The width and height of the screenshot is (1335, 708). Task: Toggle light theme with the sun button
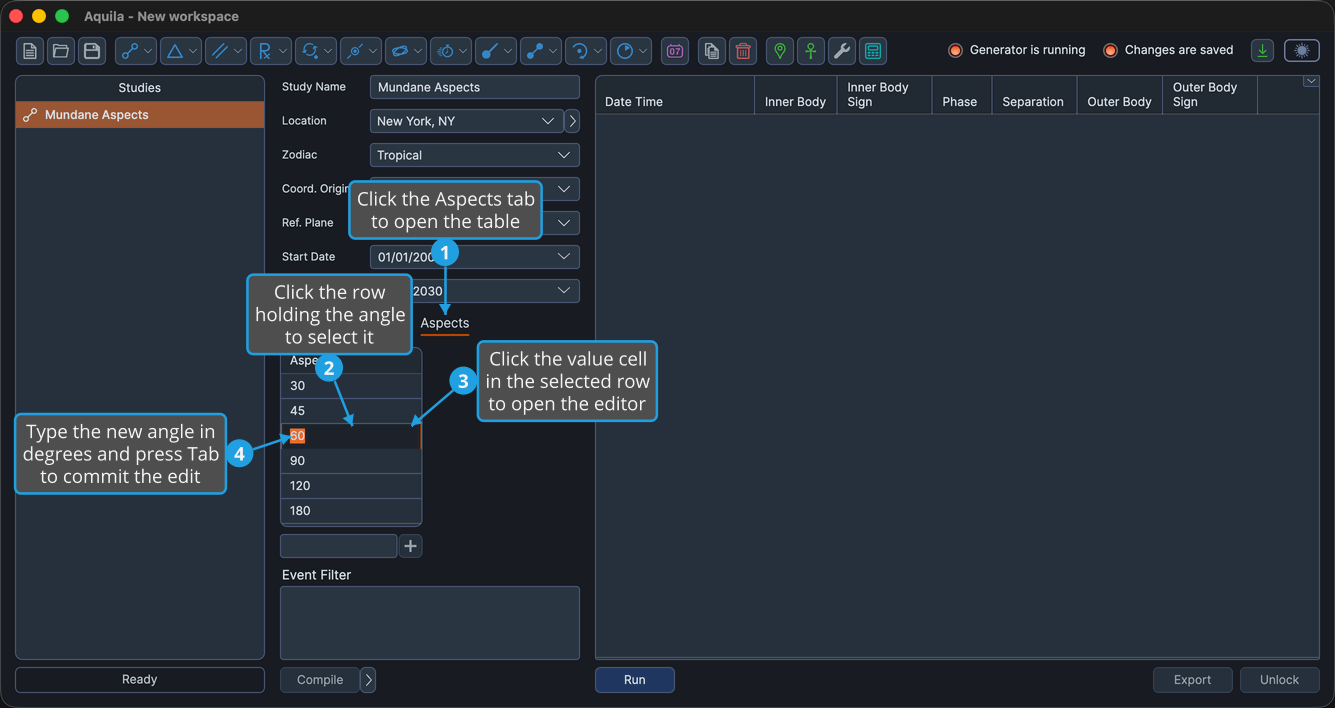(1302, 51)
